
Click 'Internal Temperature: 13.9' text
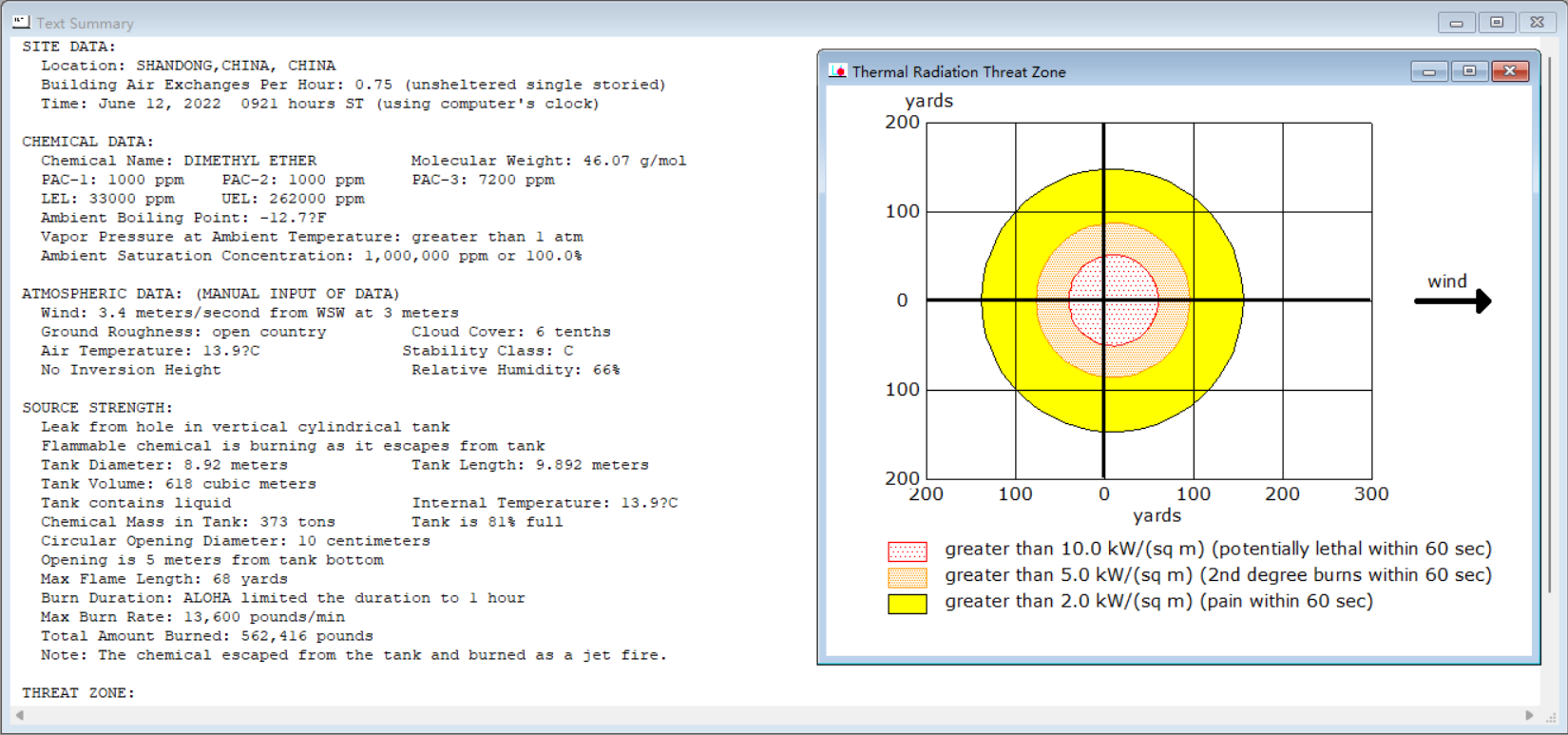[x=545, y=503]
